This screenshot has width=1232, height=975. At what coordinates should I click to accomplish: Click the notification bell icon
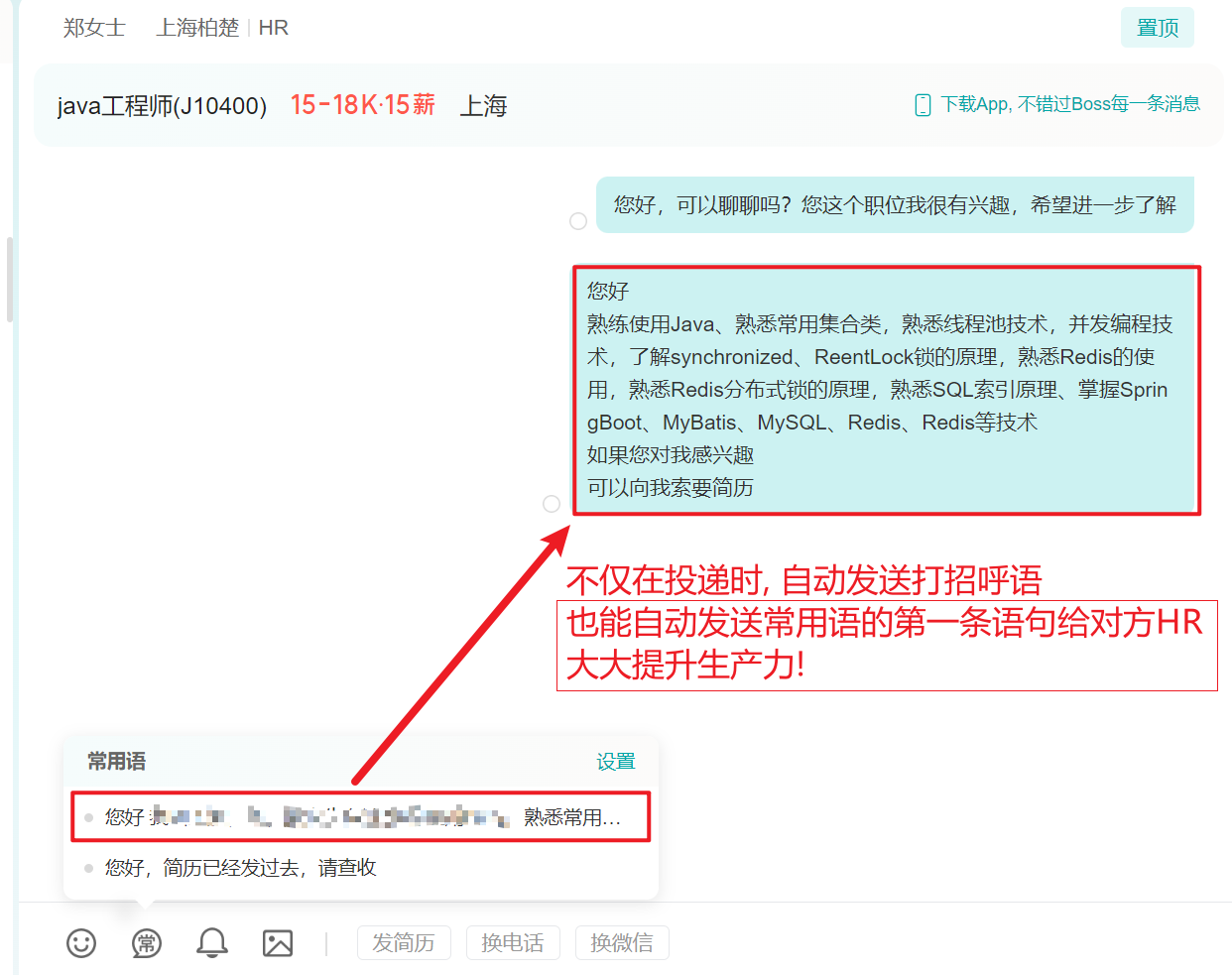pyautogui.click(x=210, y=943)
